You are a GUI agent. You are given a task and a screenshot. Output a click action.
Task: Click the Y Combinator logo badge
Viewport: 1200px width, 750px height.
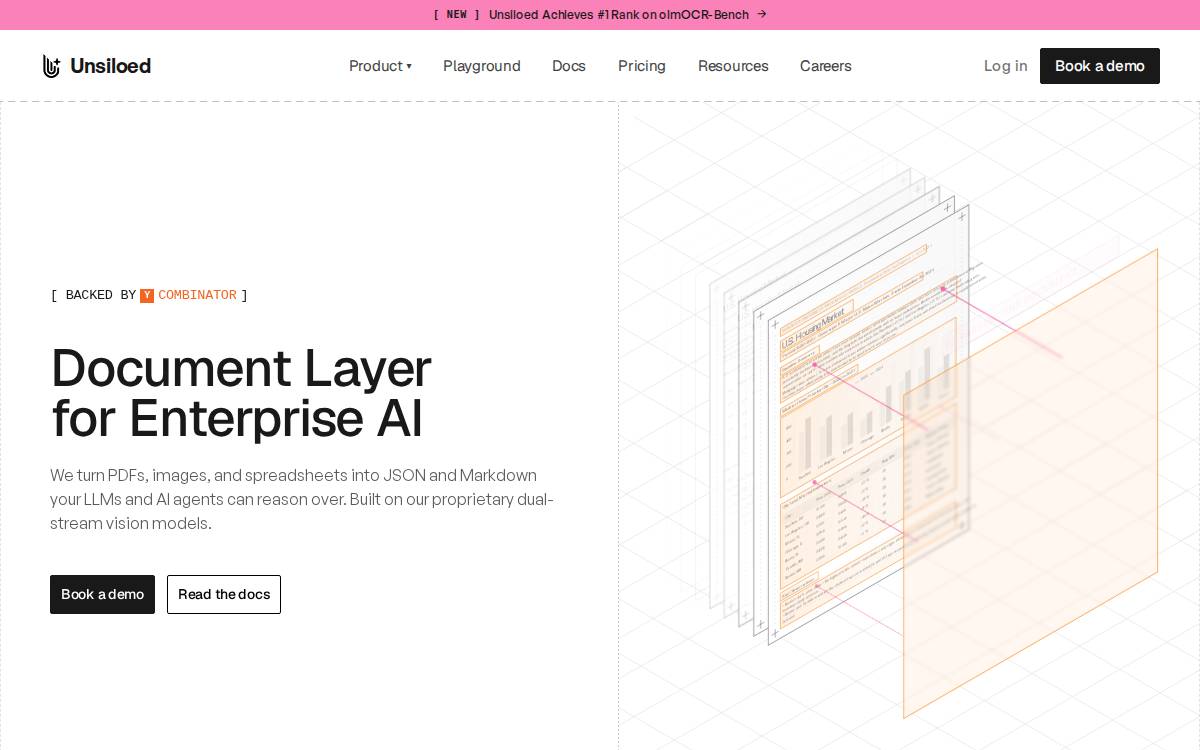coord(147,295)
